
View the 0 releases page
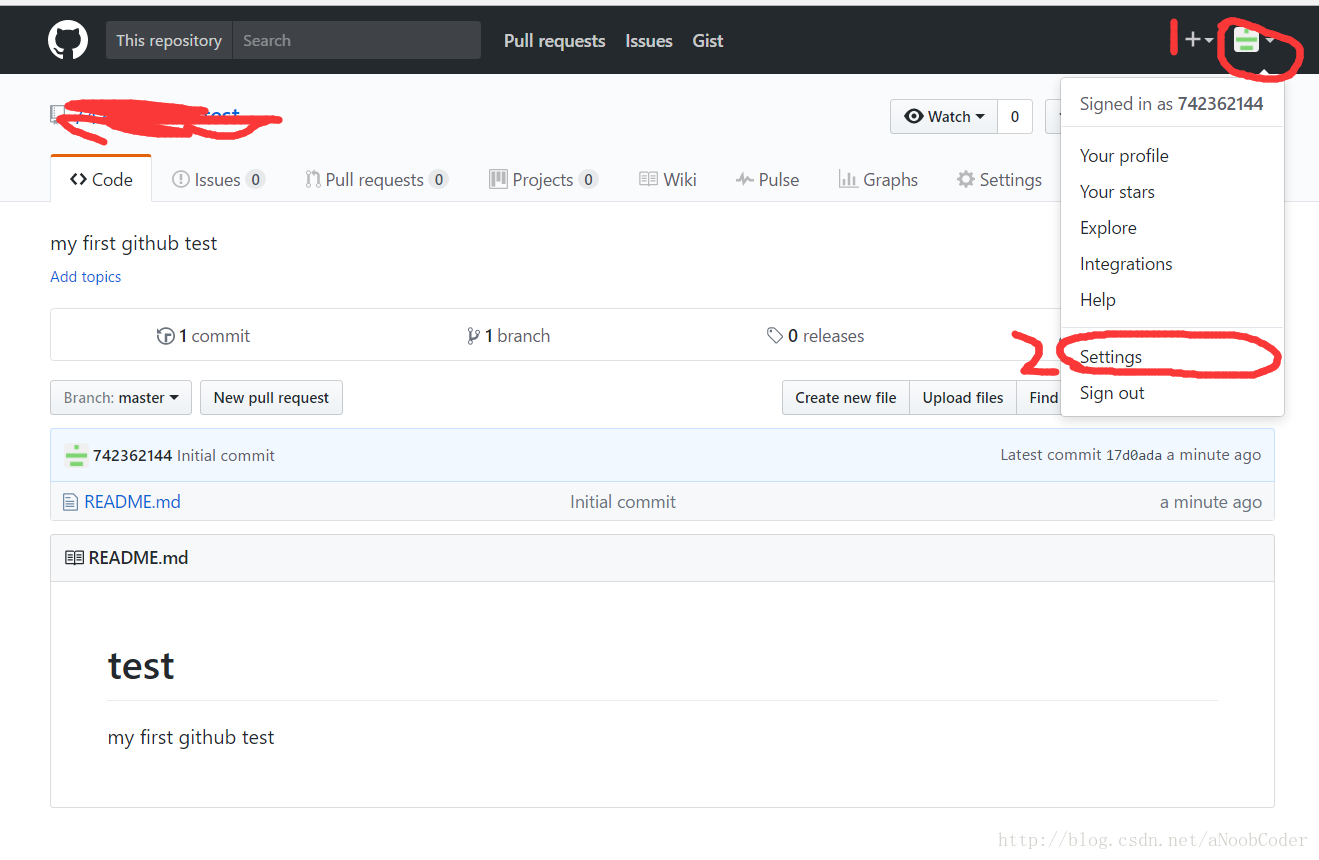point(815,336)
